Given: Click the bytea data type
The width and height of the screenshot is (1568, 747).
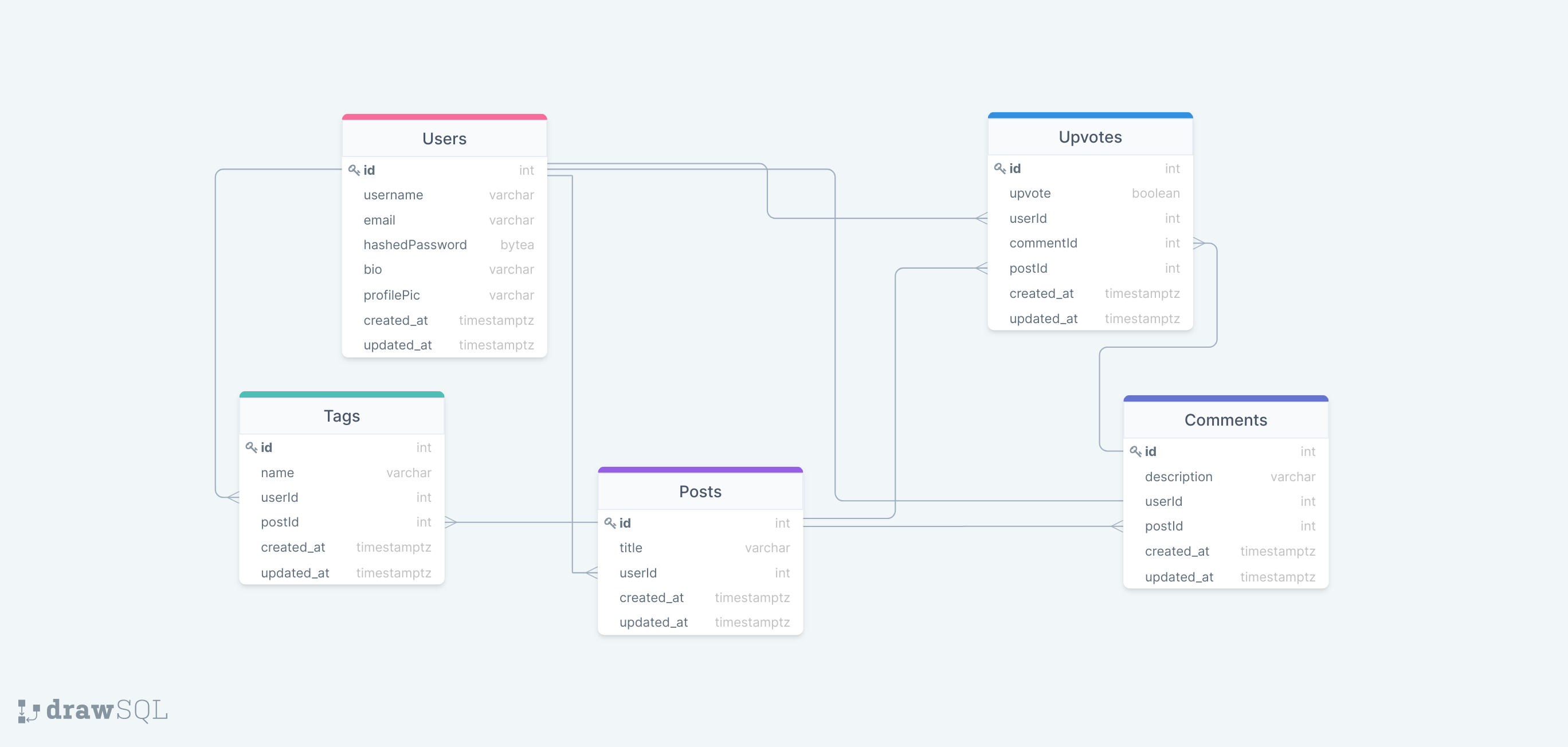Looking at the screenshot, I should click(x=517, y=245).
